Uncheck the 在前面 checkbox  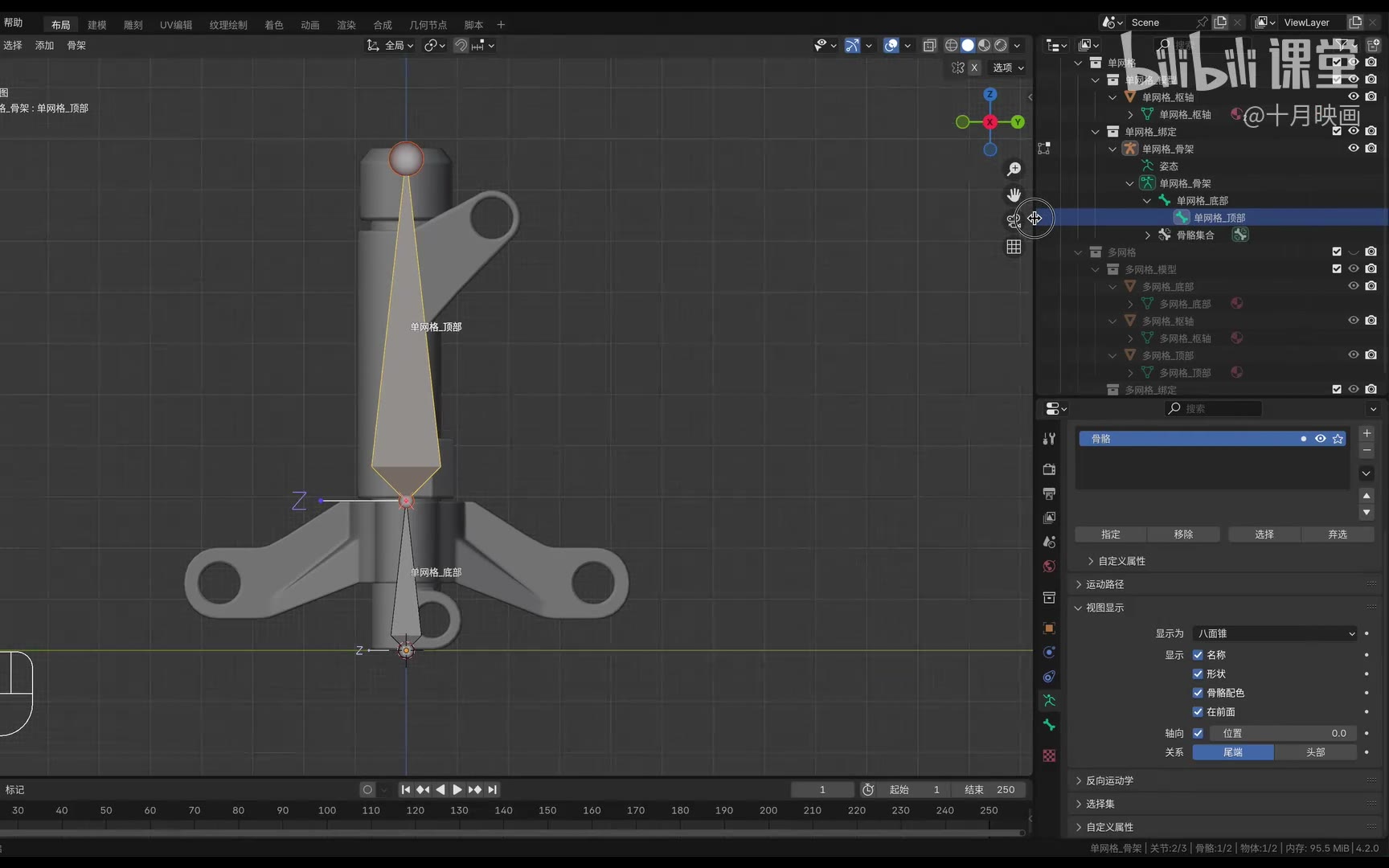1198,712
